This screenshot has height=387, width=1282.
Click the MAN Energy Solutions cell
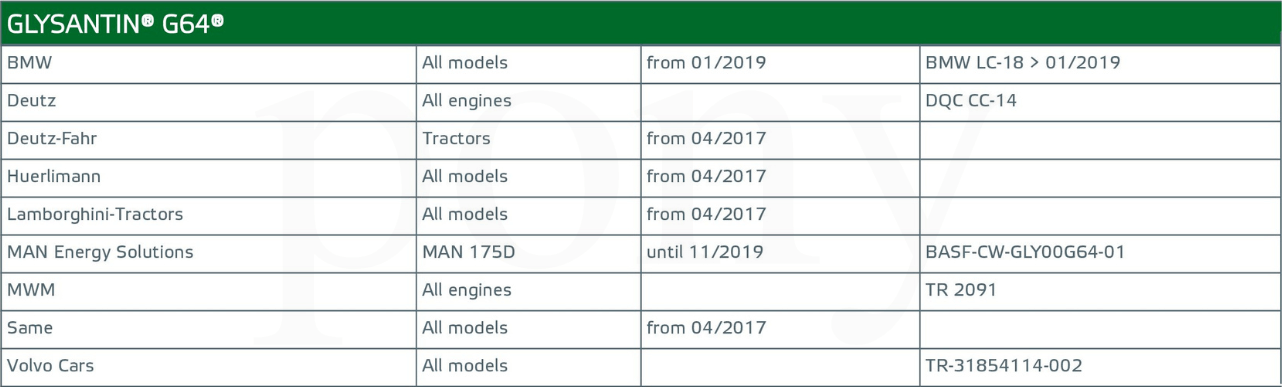tap(208, 253)
